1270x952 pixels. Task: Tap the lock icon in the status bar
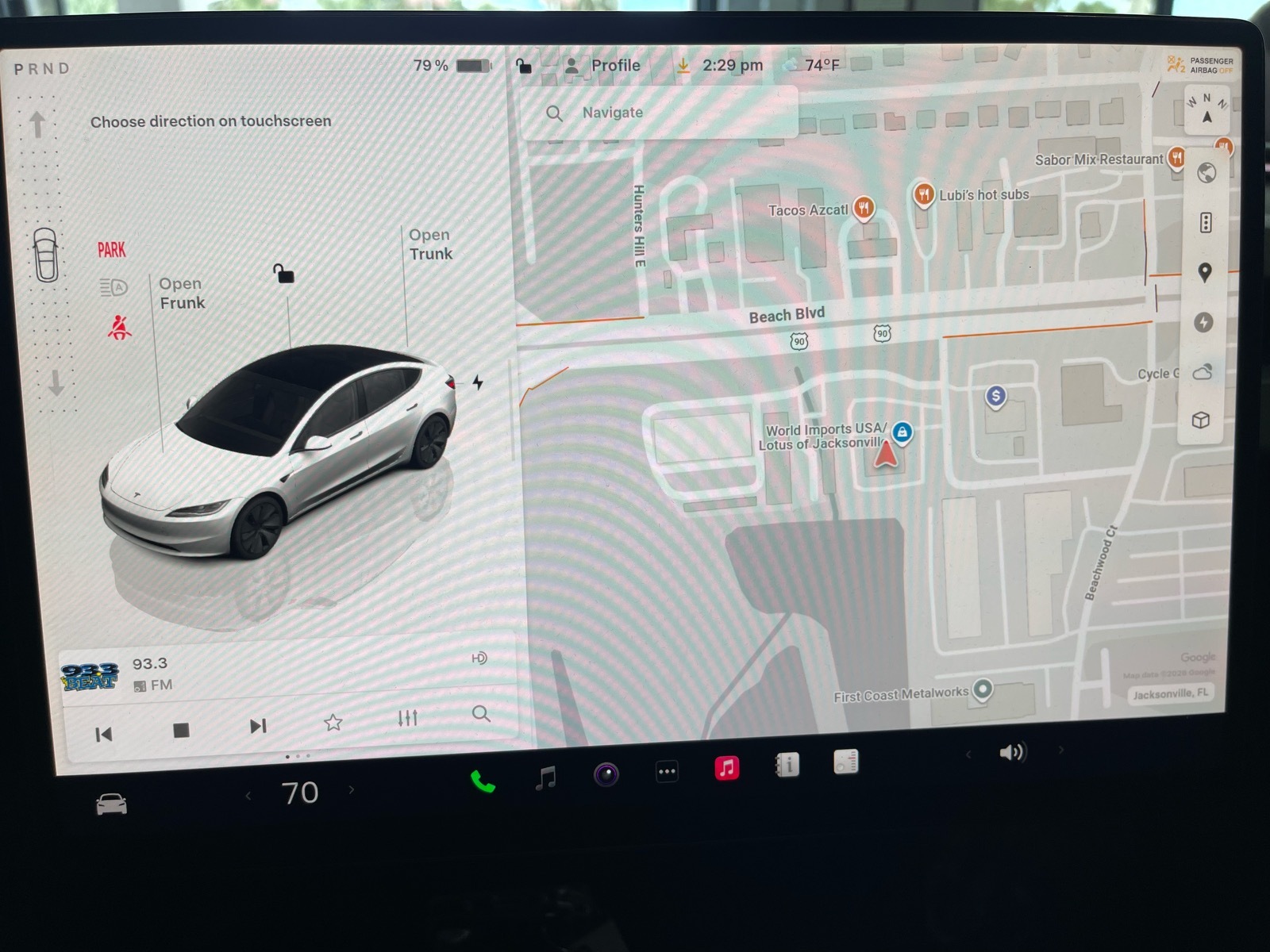point(523,66)
